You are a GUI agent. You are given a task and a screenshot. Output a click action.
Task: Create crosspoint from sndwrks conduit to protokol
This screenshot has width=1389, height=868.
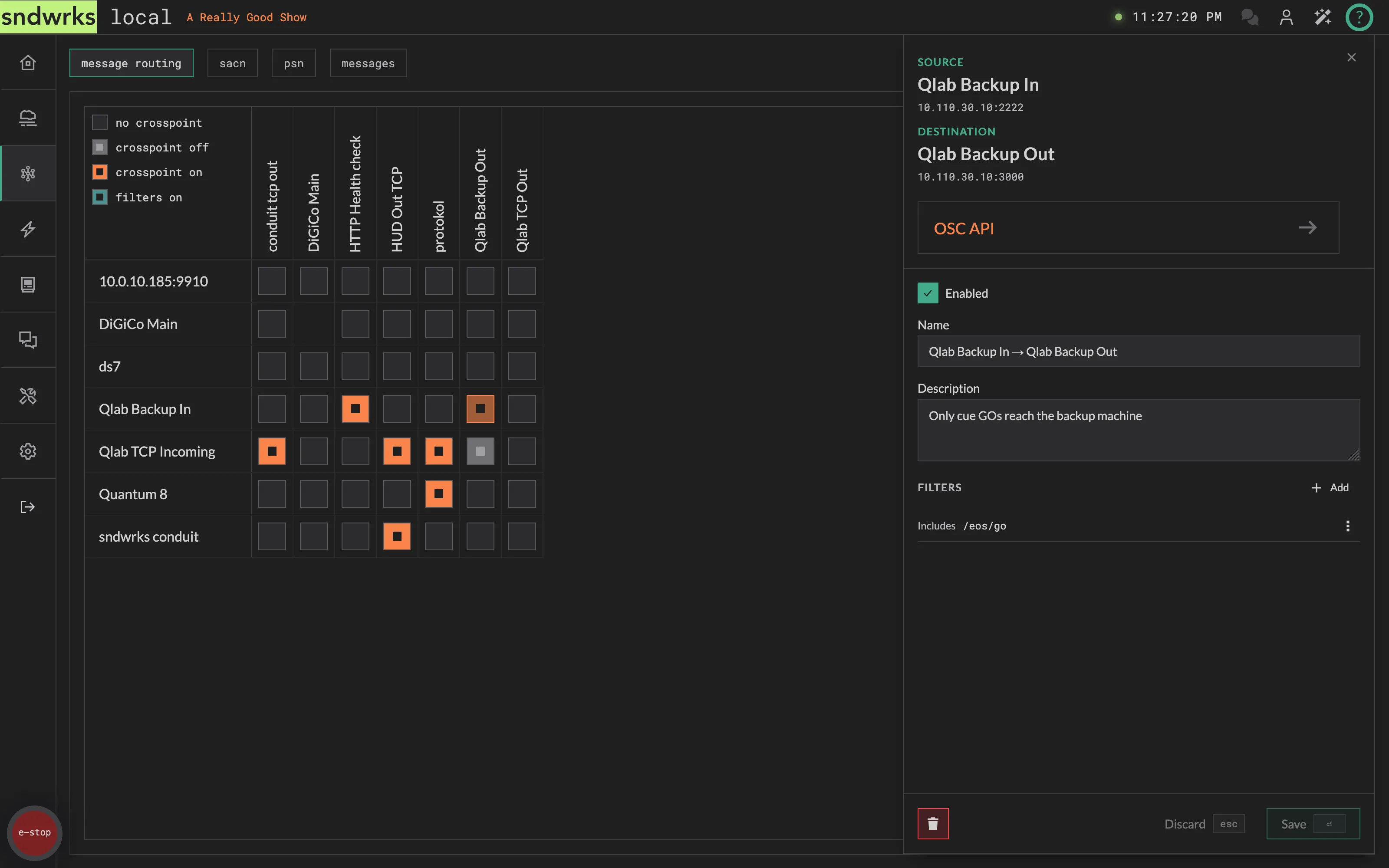tap(438, 536)
